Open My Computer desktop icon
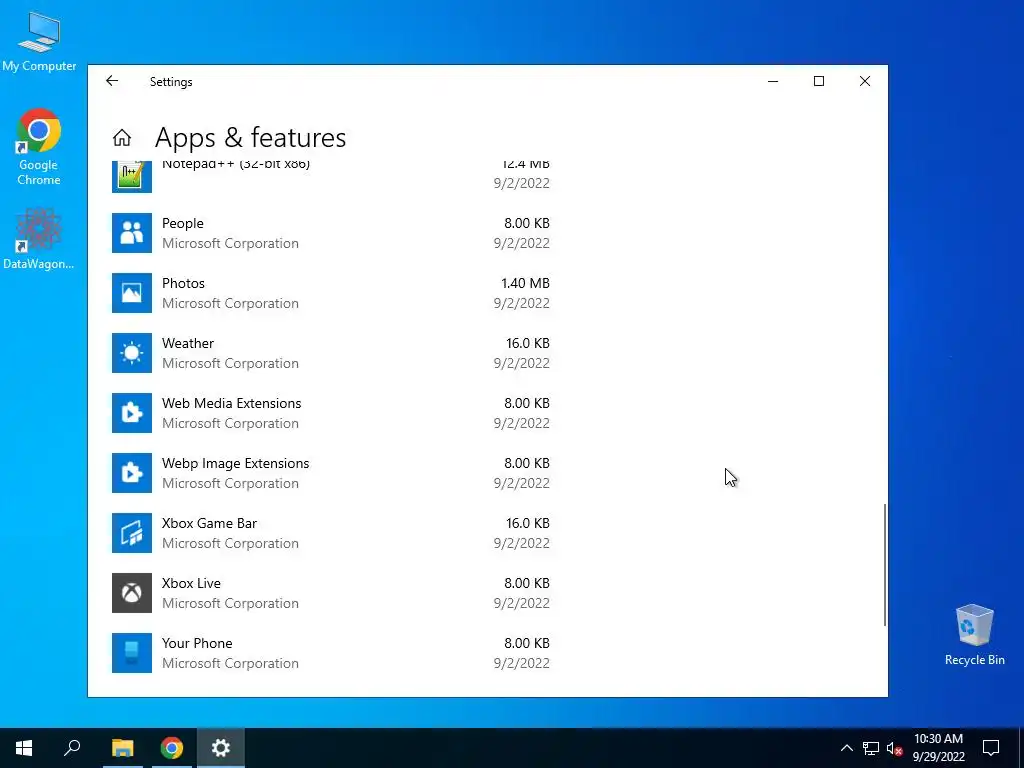The width and height of the screenshot is (1024, 768). (39, 40)
